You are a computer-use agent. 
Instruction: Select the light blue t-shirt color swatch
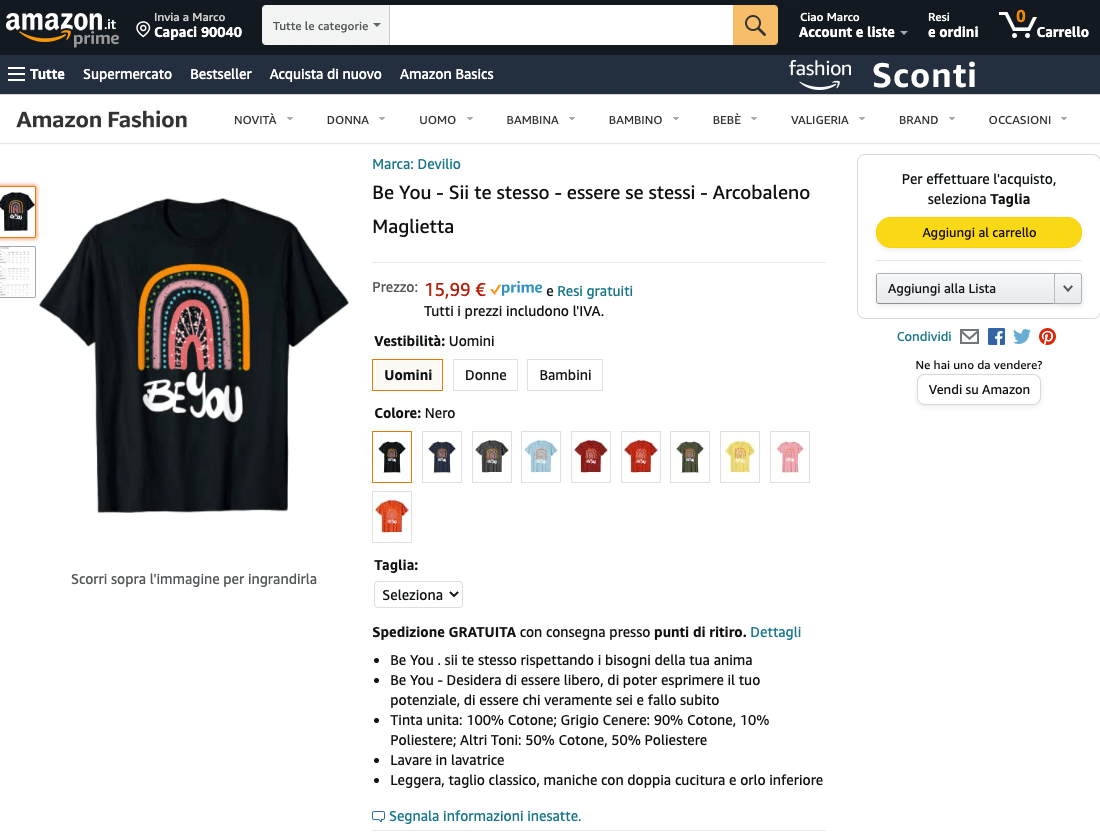[541, 455]
